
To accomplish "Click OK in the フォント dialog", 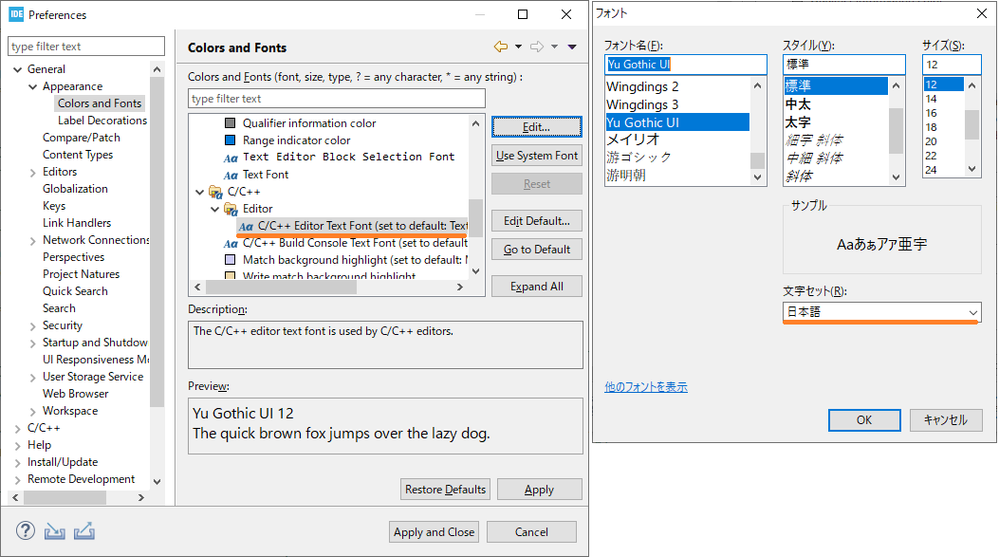I will click(x=864, y=420).
